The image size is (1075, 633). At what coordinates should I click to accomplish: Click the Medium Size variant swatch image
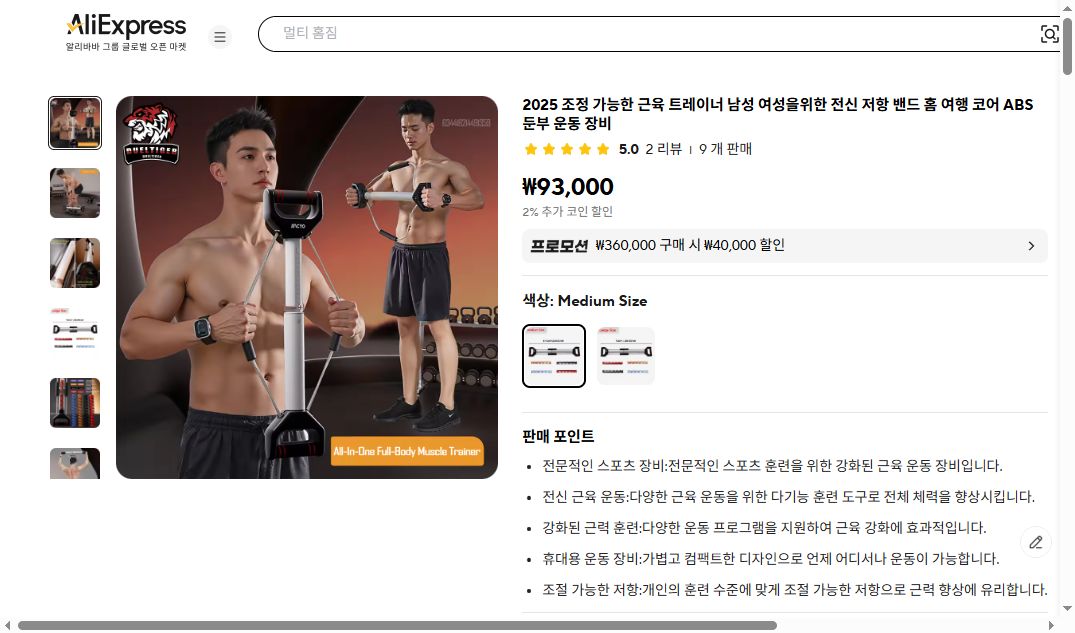553,355
